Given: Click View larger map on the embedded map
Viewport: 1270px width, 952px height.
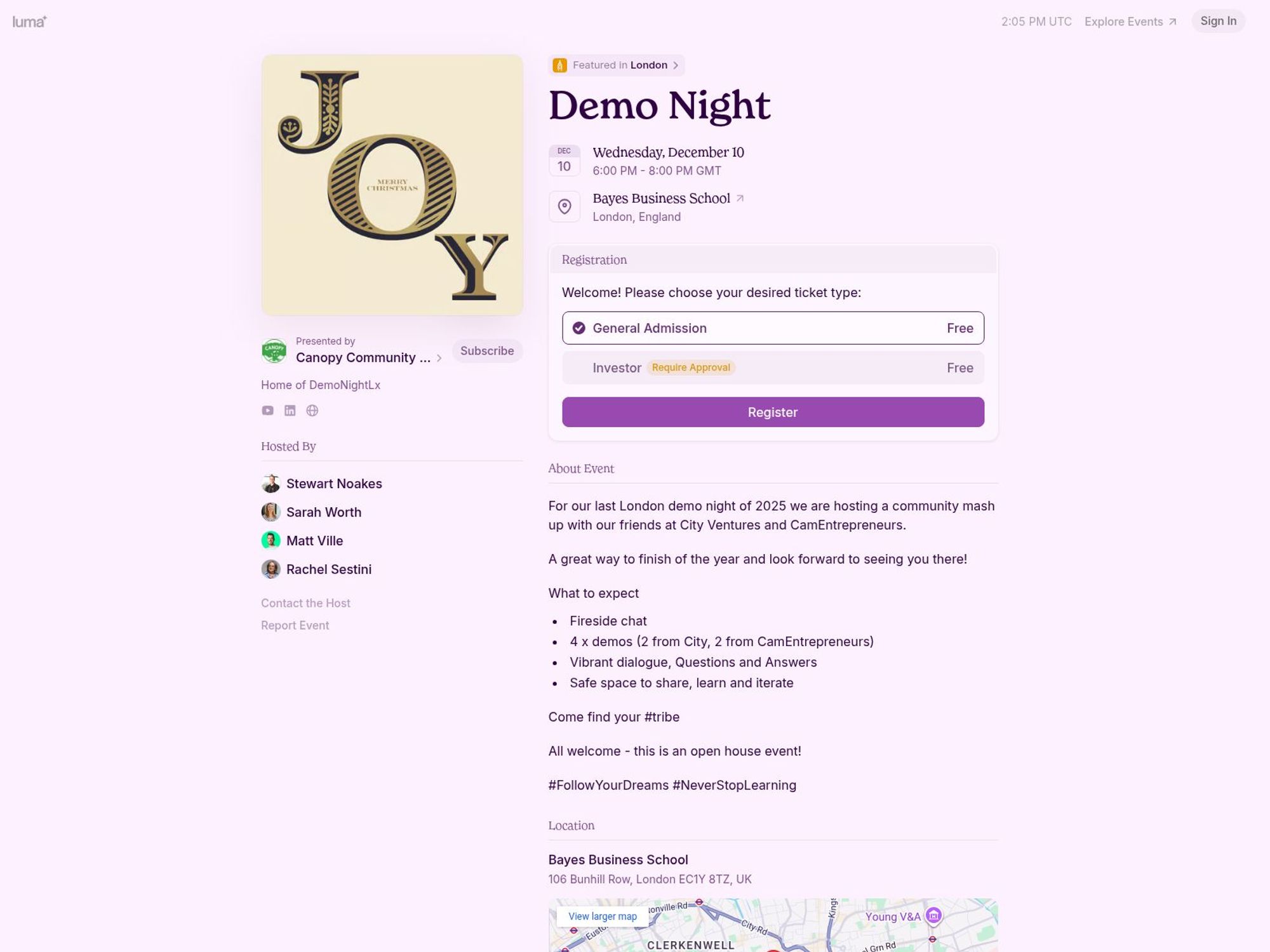Looking at the screenshot, I should pyautogui.click(x=603, y=916).
